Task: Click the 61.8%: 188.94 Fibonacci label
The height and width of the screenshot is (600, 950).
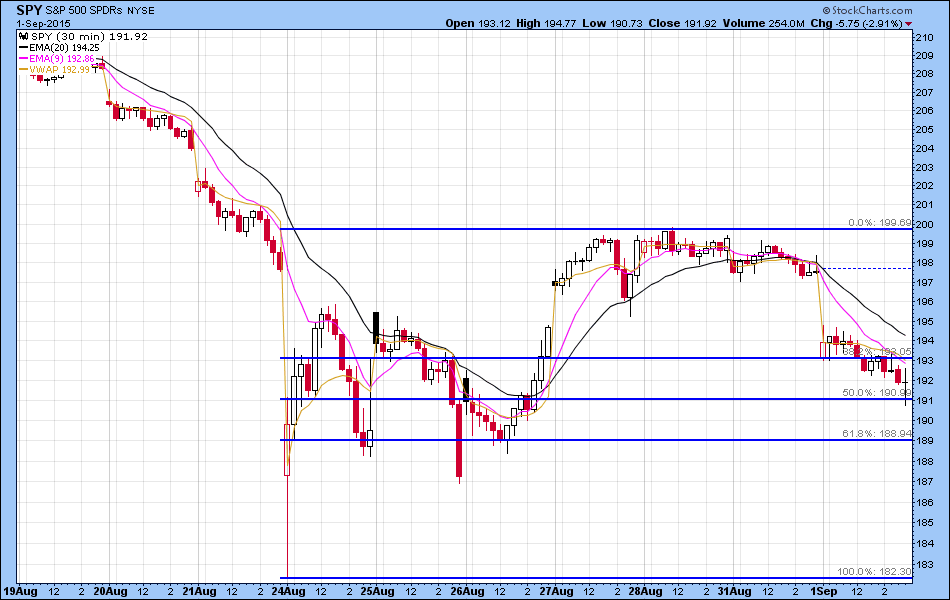Action: 877,433
